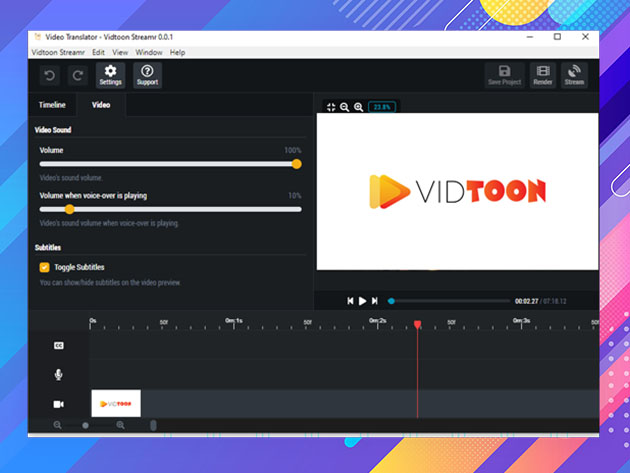The height and width of the screenshot is (473, 630).
Task: Play the video preview
Action: 362,301
